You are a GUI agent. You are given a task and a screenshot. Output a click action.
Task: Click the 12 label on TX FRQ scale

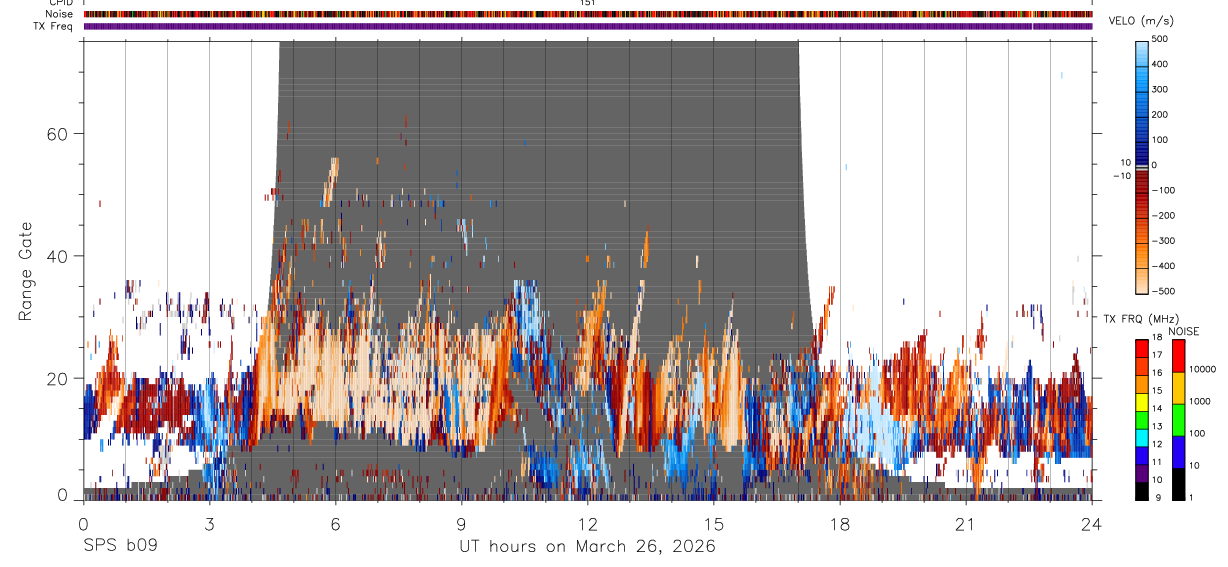(x=1157, y=444)
